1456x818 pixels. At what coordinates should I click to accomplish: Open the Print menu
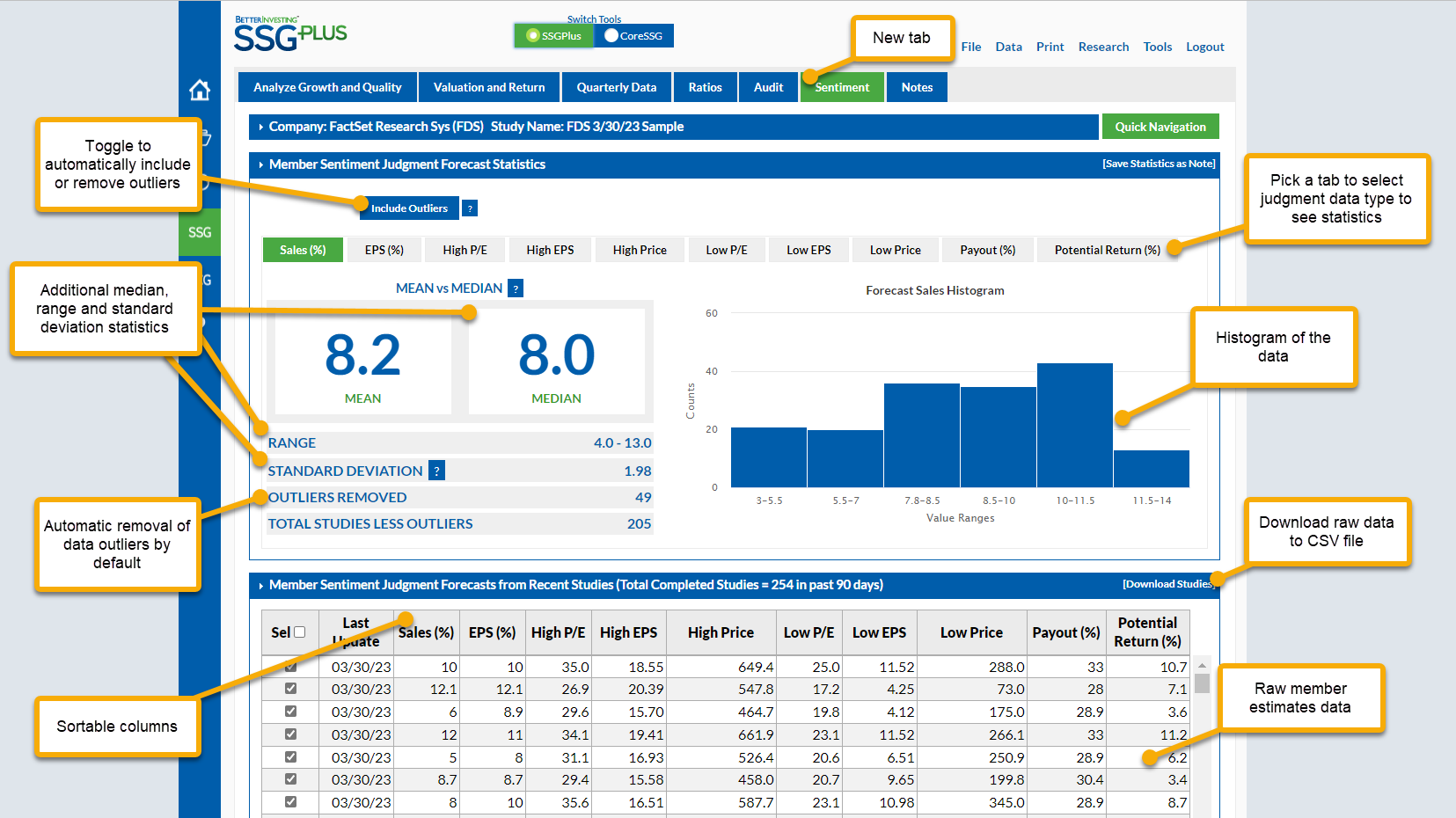point(1050,47)
